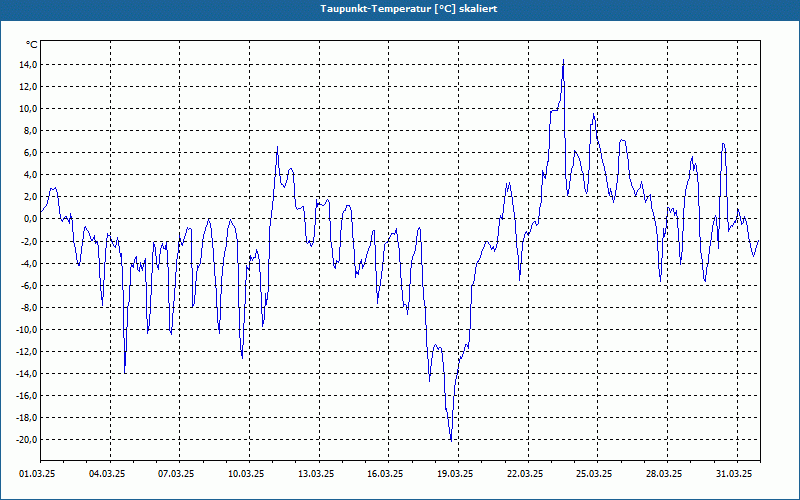
Task: Click the 4,0 y-axis label
Action: (31, 175)
